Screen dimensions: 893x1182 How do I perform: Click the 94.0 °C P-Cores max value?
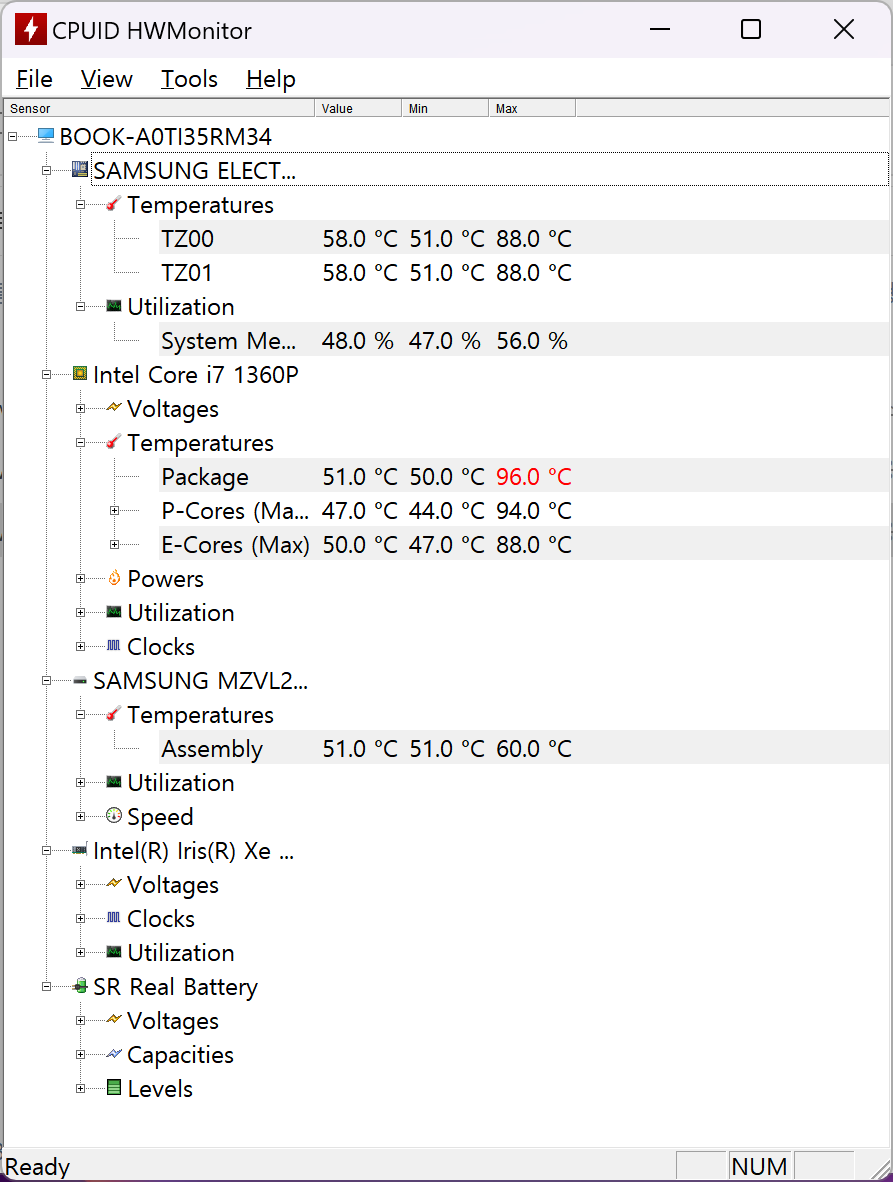pos(534,510)
